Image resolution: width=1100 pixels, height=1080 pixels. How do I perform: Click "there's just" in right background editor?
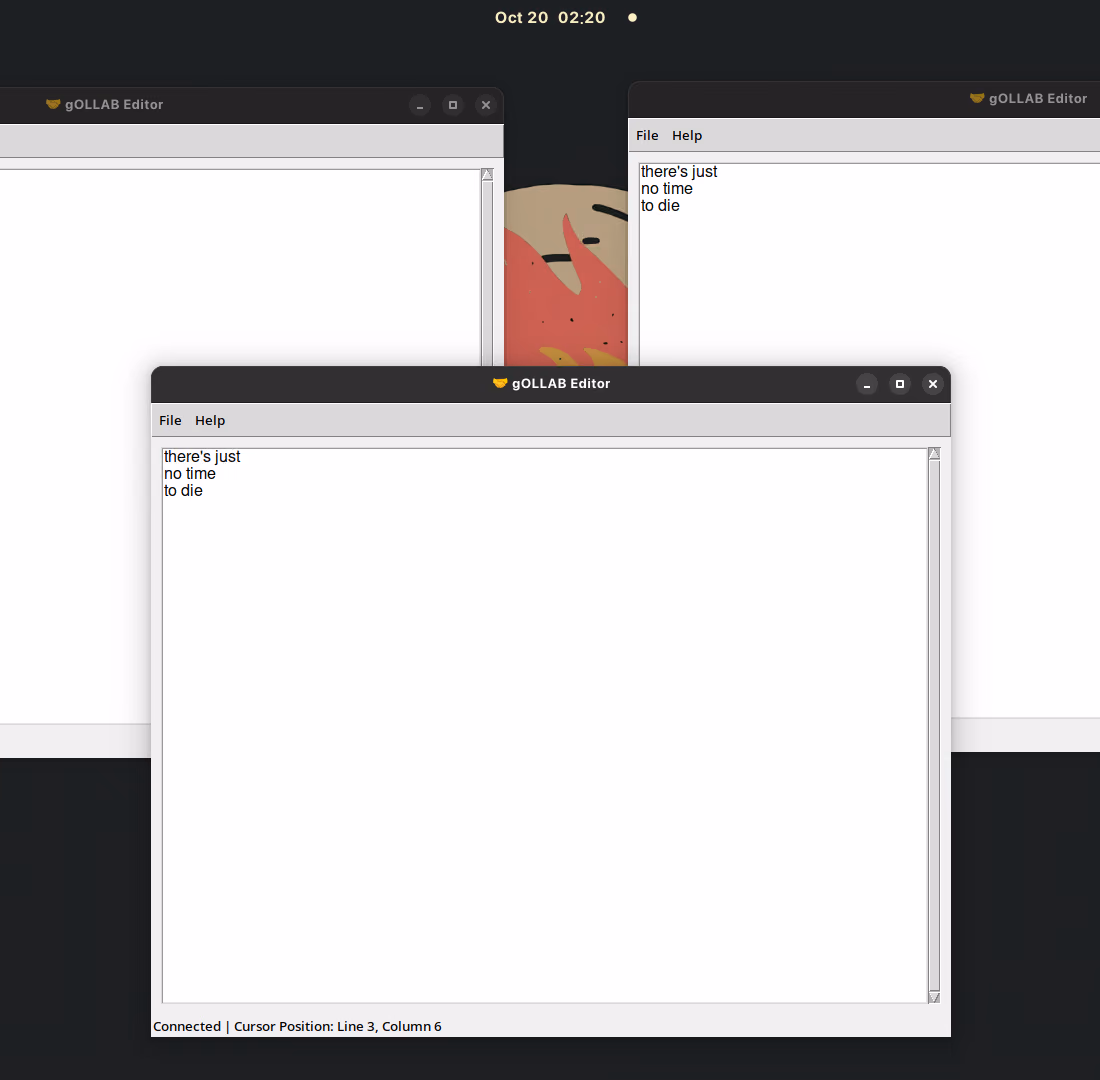coord(679,172)
